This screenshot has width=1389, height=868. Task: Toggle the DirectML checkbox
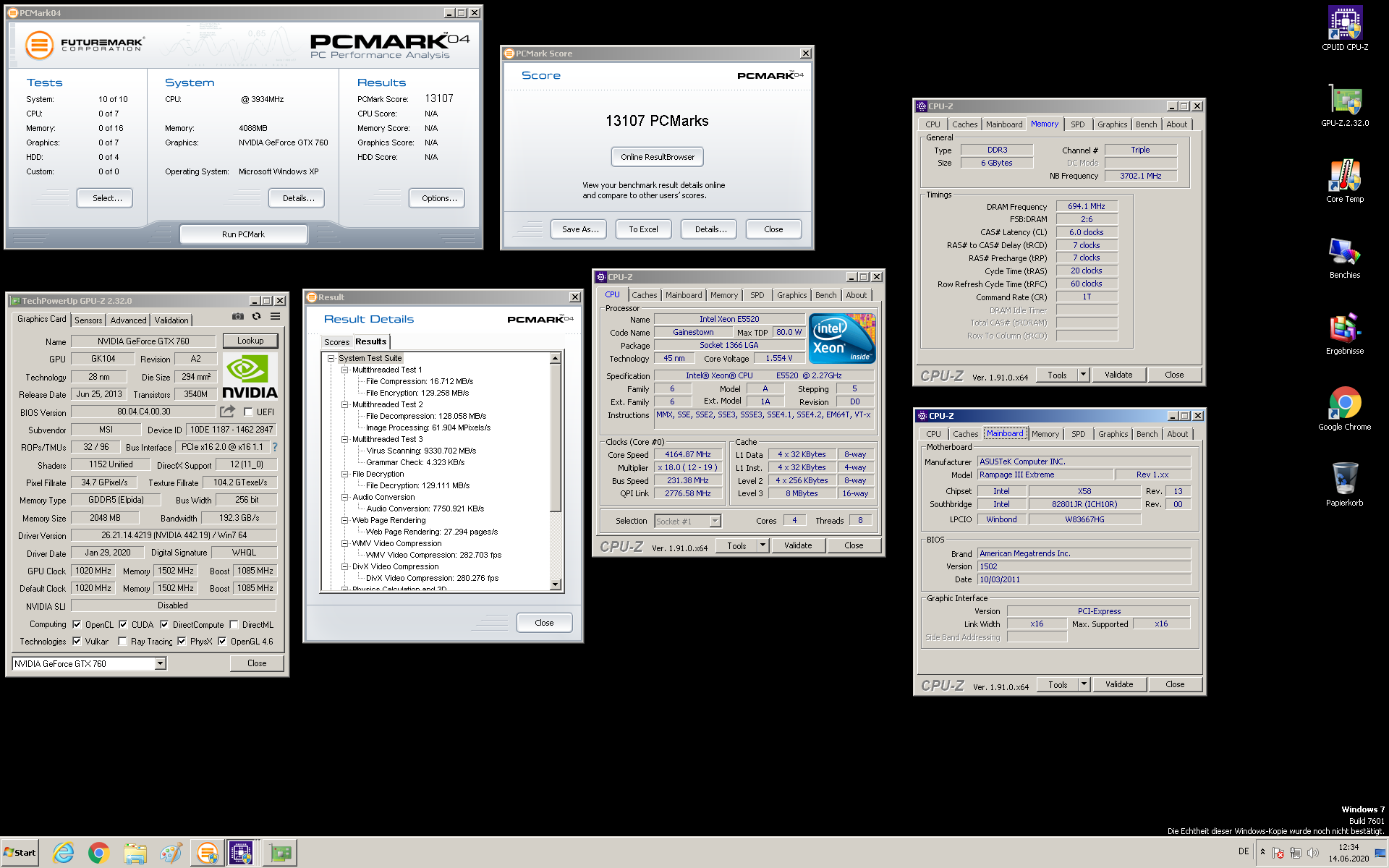click(x=234, y=625)
